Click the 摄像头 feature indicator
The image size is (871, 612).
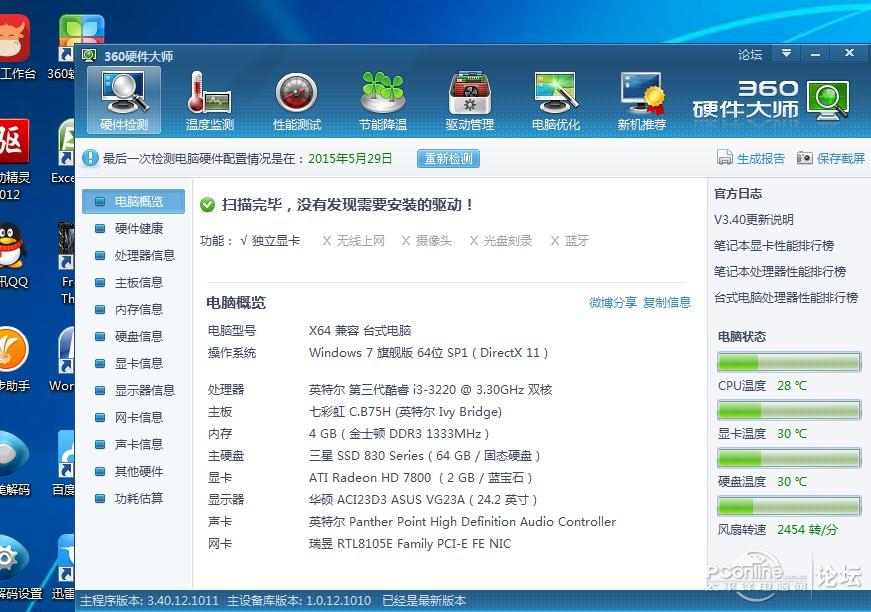427,240
